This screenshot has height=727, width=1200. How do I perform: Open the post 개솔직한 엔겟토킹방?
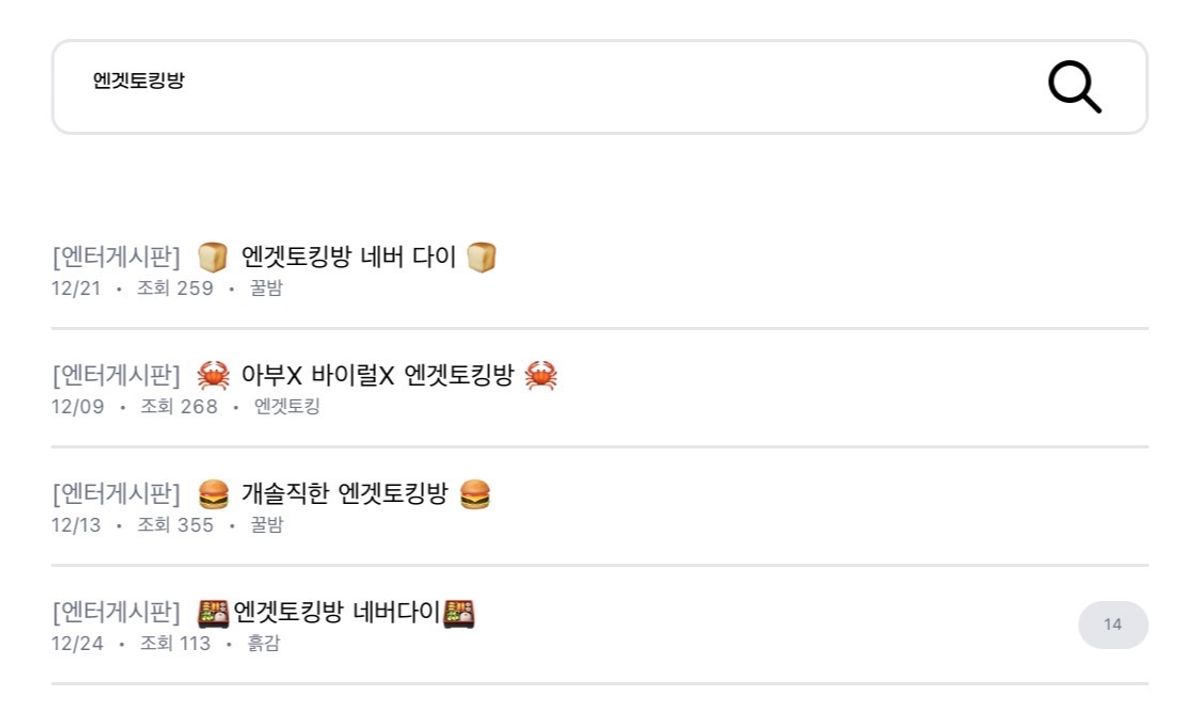(x=344, y=494)
